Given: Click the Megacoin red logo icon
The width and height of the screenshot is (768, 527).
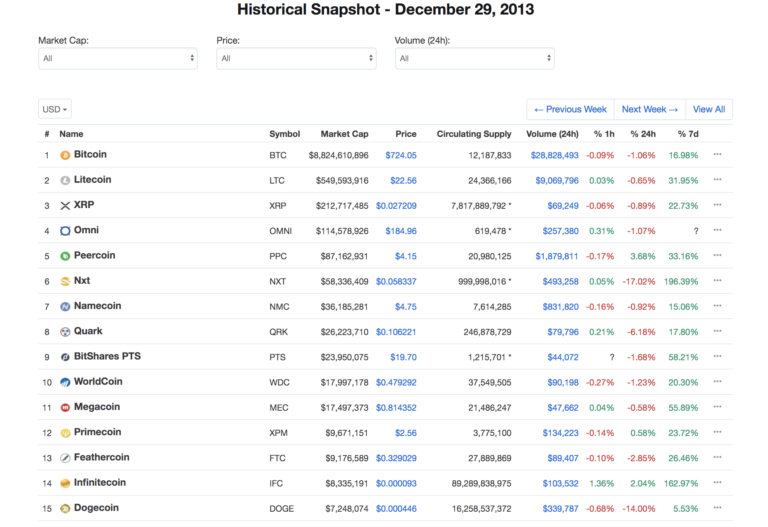Looking at the screenshot, I should click(65, 408).
